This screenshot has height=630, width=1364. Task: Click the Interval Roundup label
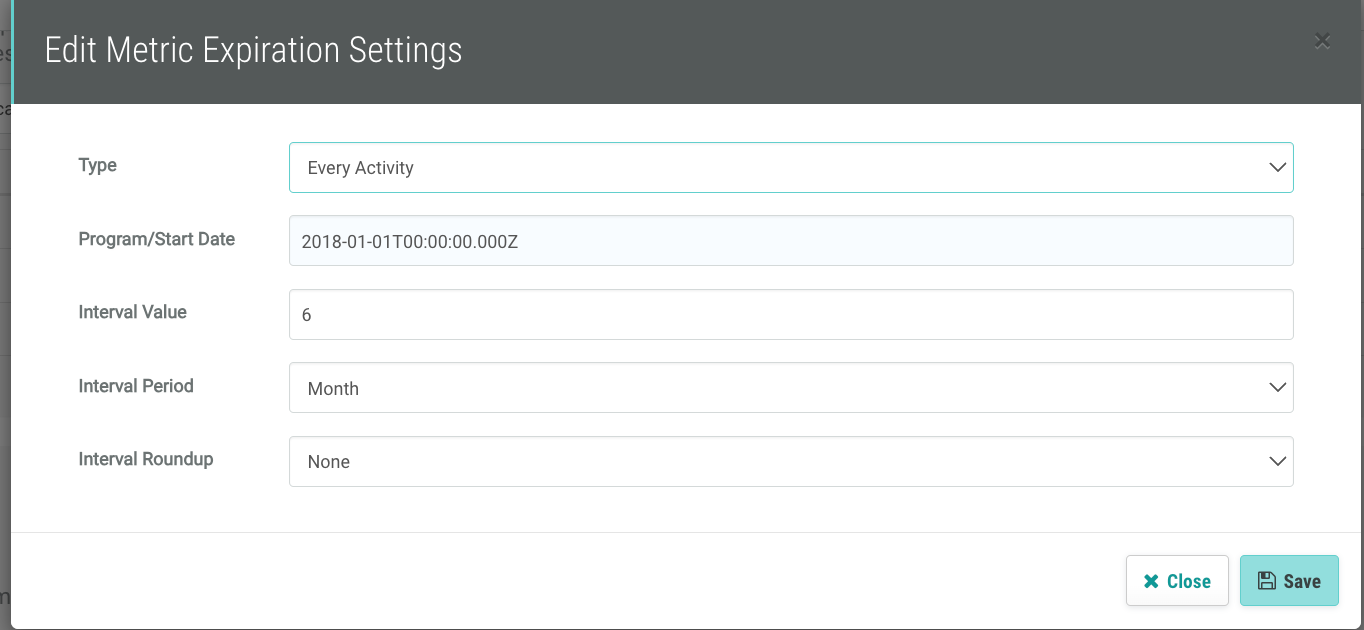(146, 459)
